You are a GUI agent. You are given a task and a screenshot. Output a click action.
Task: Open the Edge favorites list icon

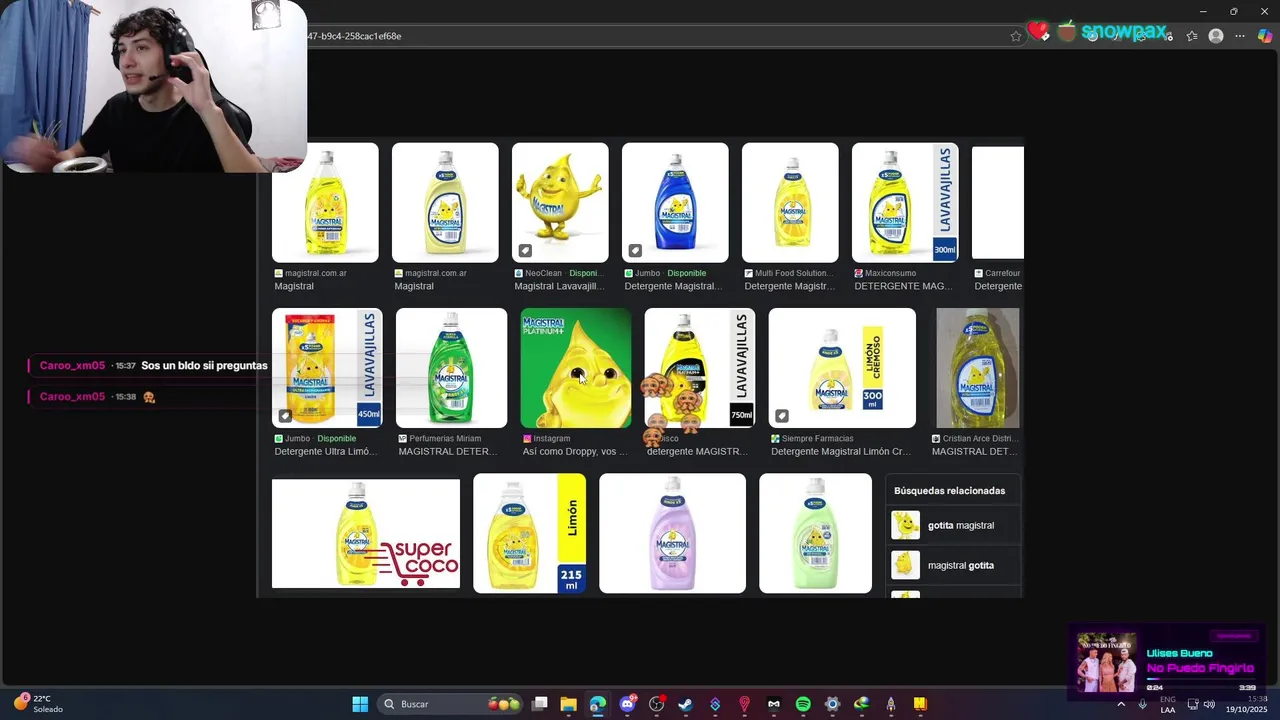click(x=1192, y=36)
